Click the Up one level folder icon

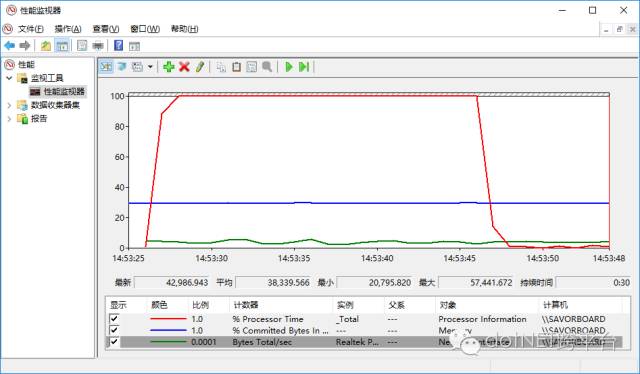[x=46, y=46]
